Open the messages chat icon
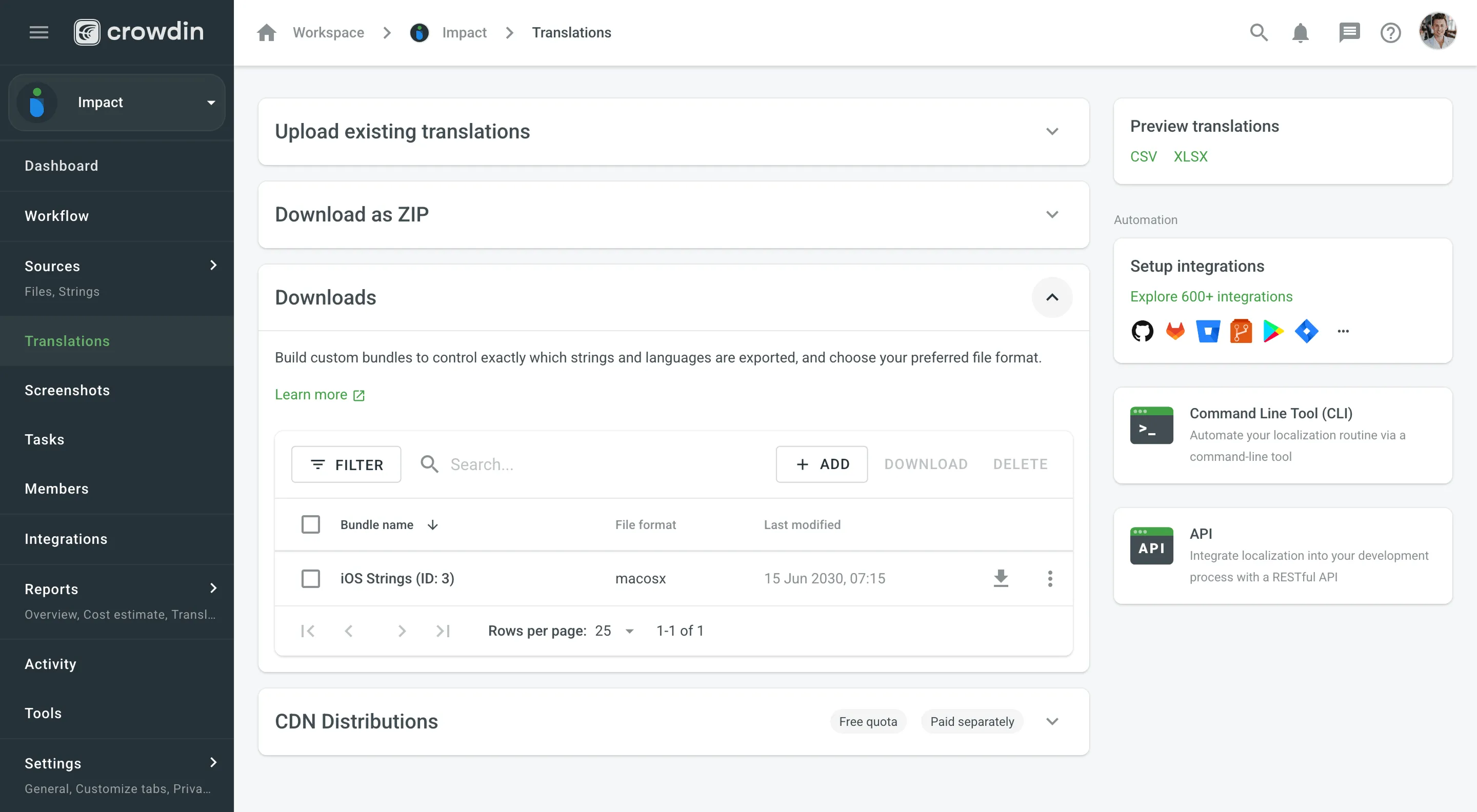Viewport: 1477px width, 812px height. point(1349,33)
